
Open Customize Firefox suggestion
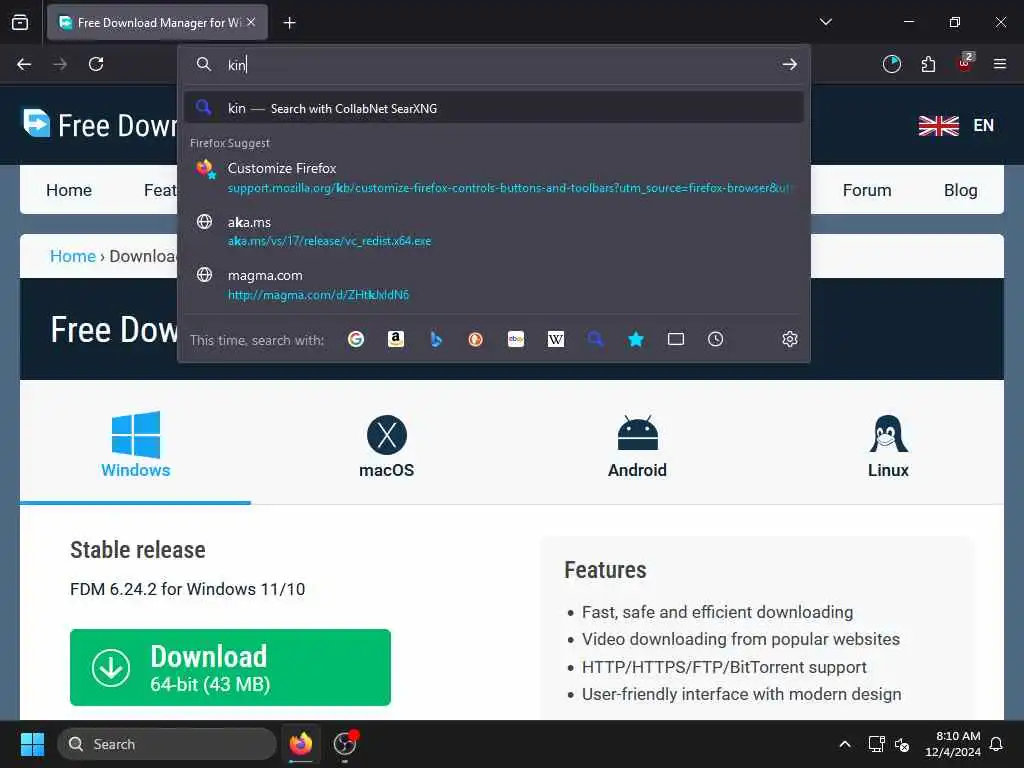[x=494, y=178]
